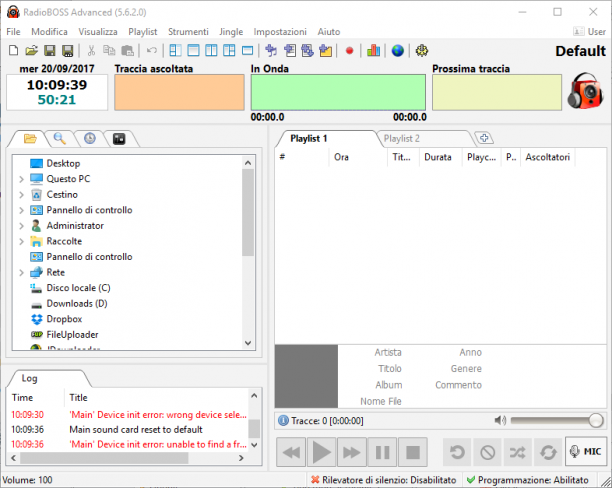
Task: Add a new playlist tab with plus icon
Action: pyautogui.click(x=484, y=138)
